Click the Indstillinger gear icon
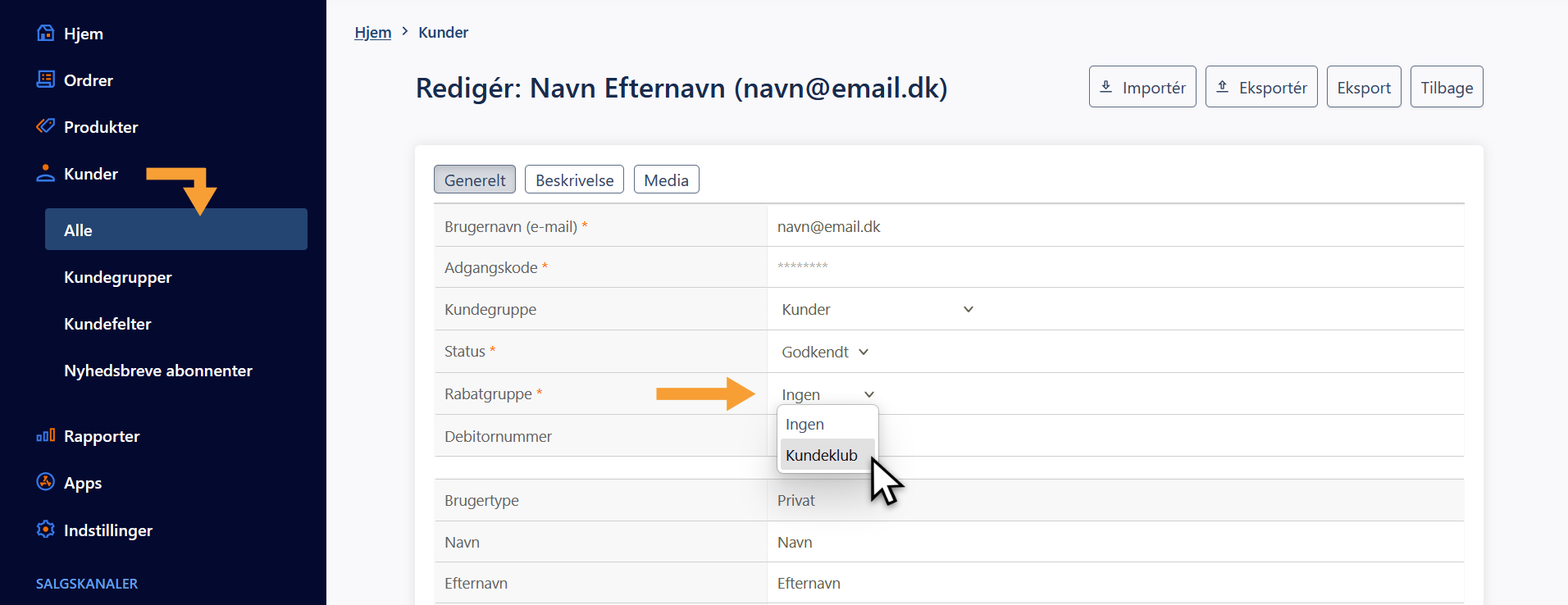The width and height of the screenshot is (1568, 605). (x=46, y=530)
